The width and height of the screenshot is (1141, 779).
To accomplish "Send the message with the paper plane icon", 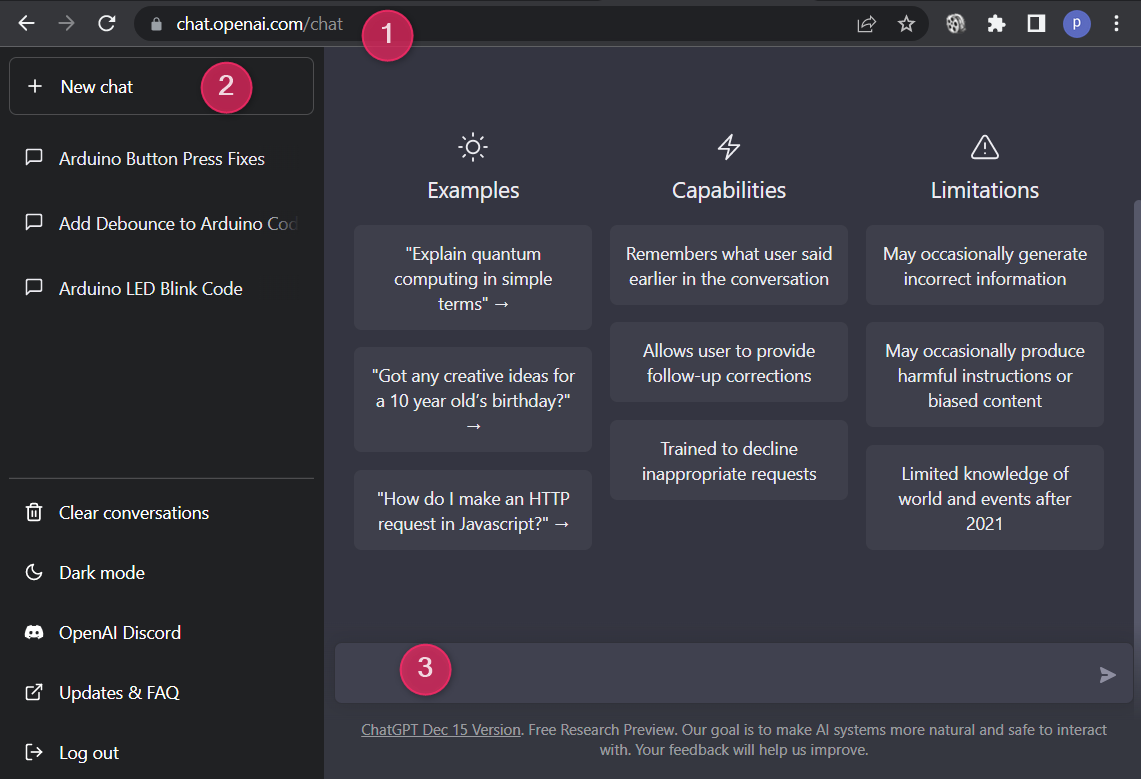I will click(x=1107, y=675).
